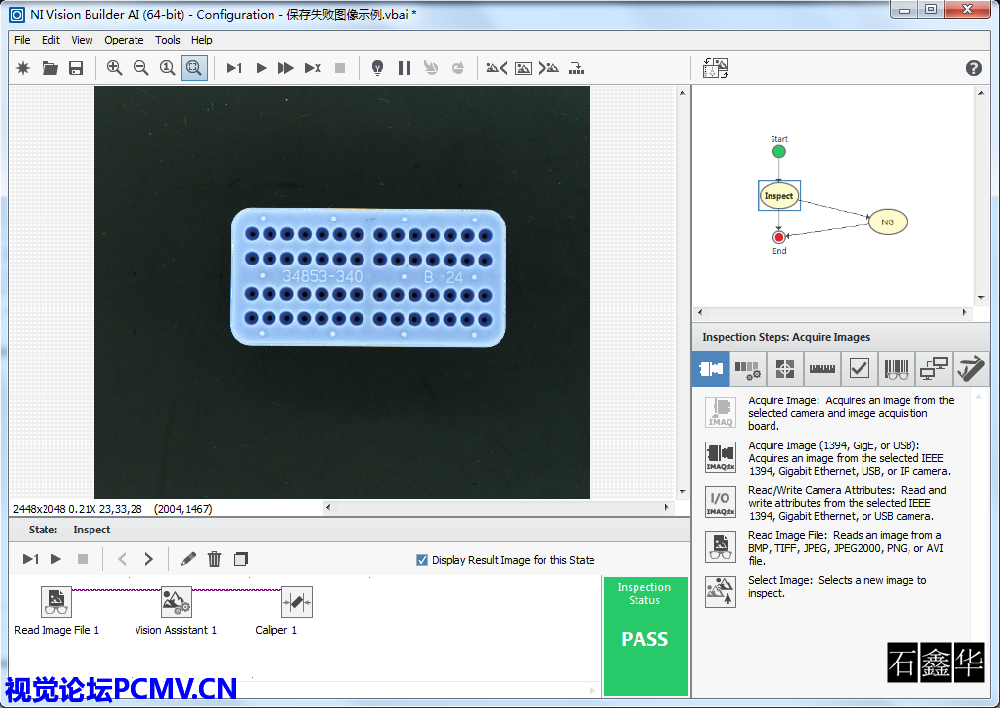Add Read/Write Camera Attributes step
Viewport: 1000px width, 708px height.
click(720, 502)
